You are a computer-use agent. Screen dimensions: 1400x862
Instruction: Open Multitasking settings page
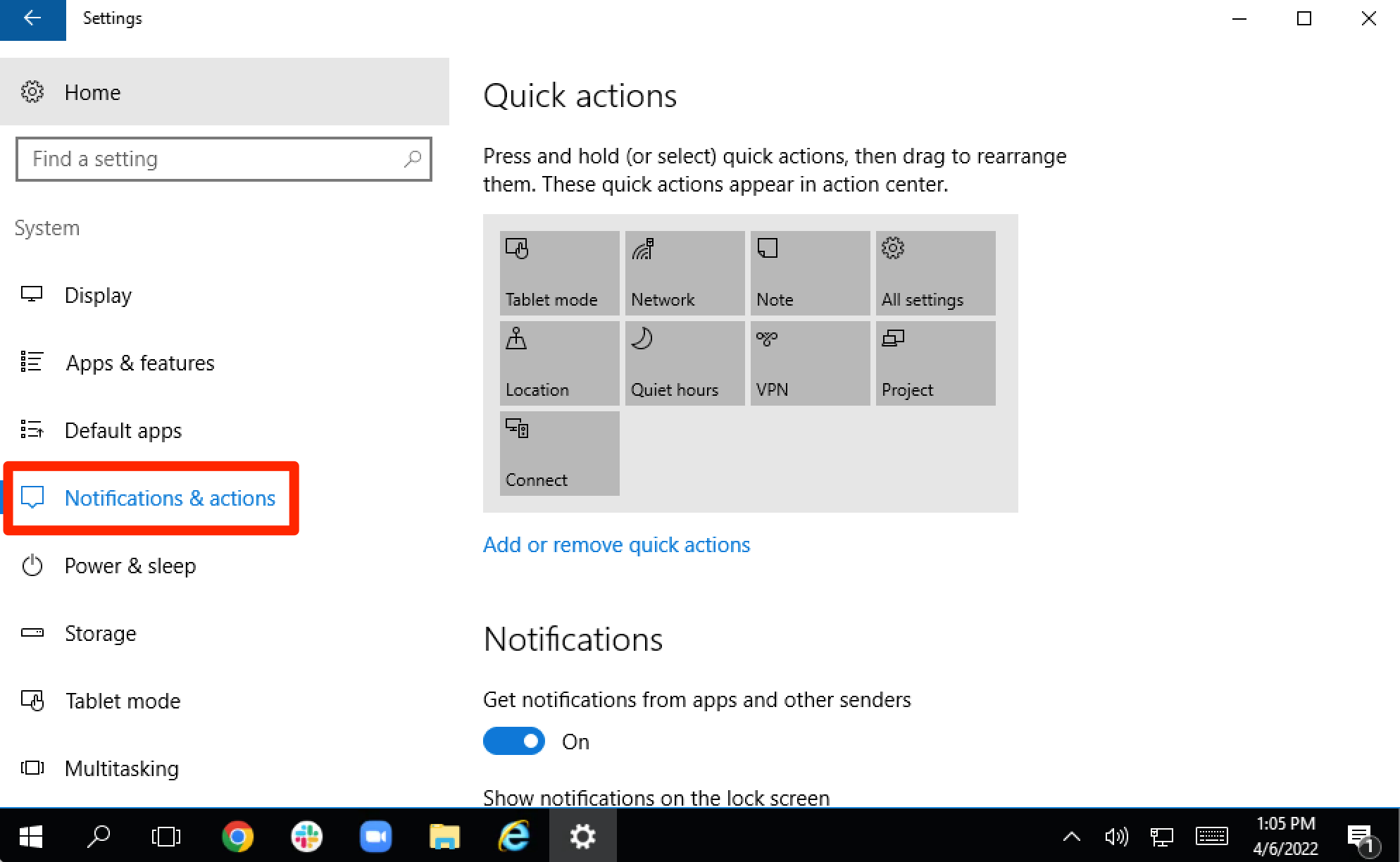tap(224, 768)
